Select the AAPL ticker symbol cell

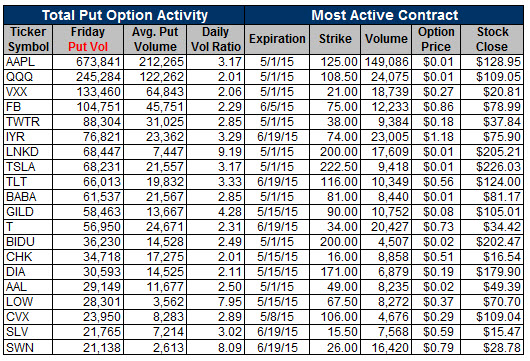28,62
